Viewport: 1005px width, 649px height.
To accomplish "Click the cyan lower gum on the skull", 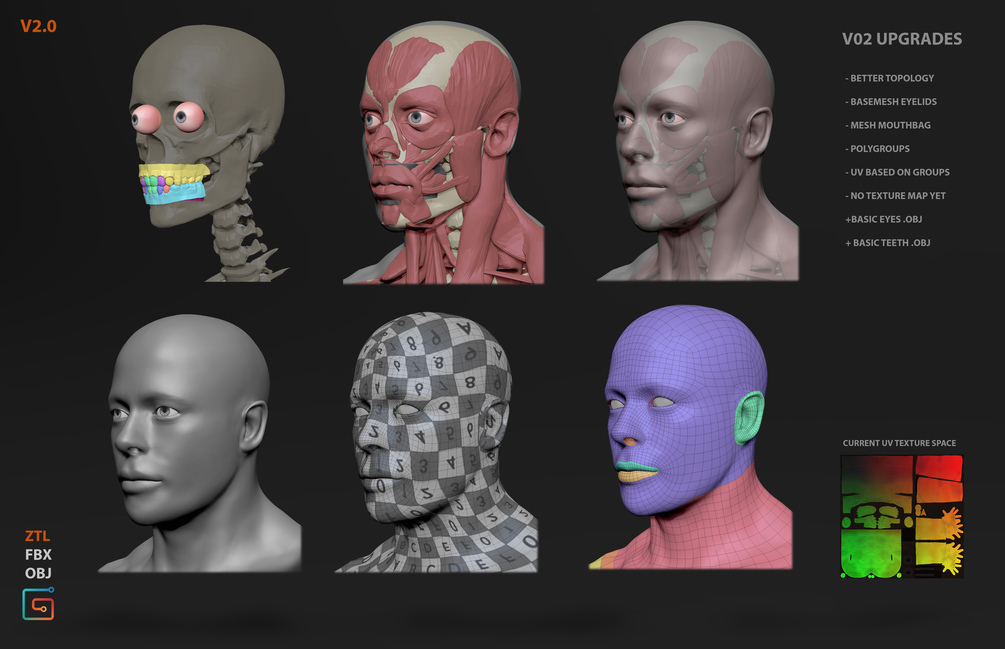I will (x=176, y=194).
